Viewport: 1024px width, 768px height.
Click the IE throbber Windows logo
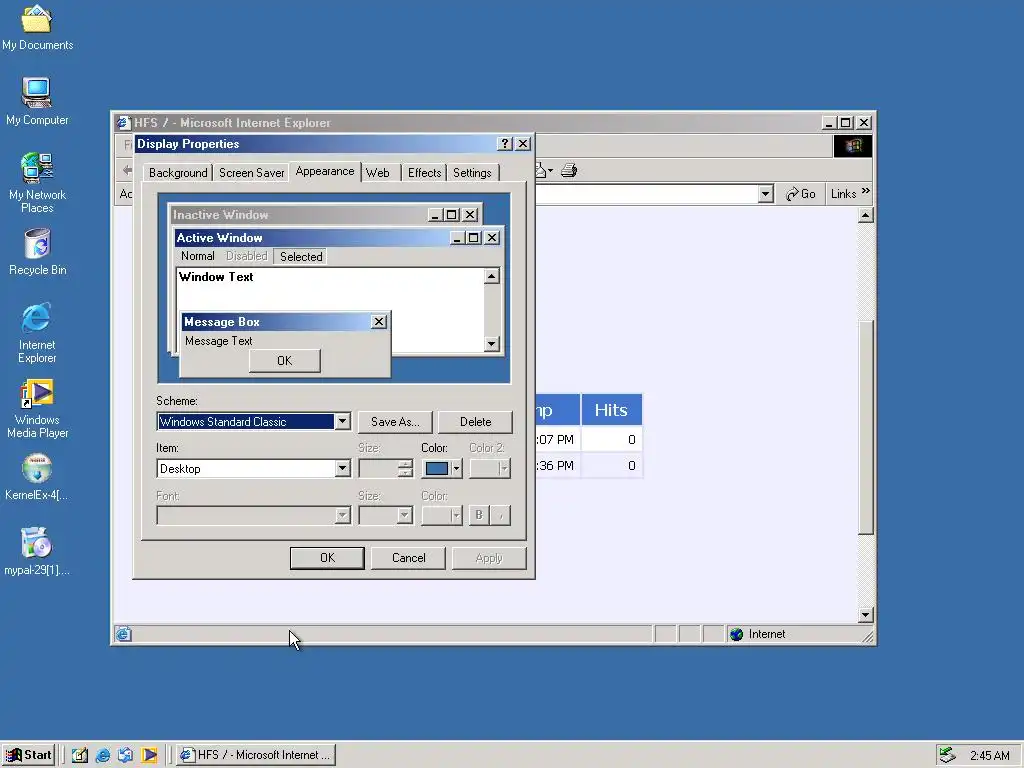[852, 146]
